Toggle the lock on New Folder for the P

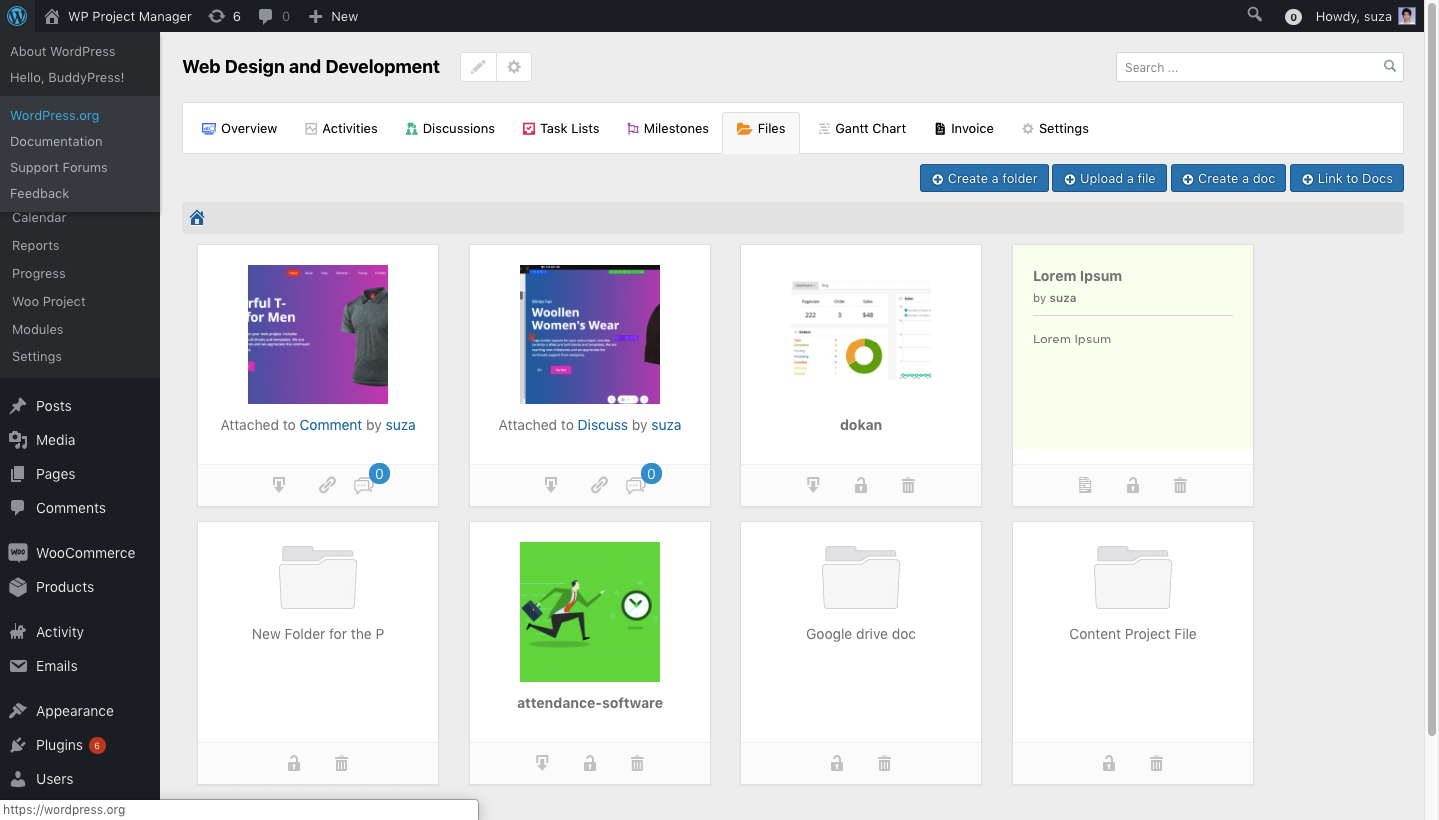click(293, 763)
